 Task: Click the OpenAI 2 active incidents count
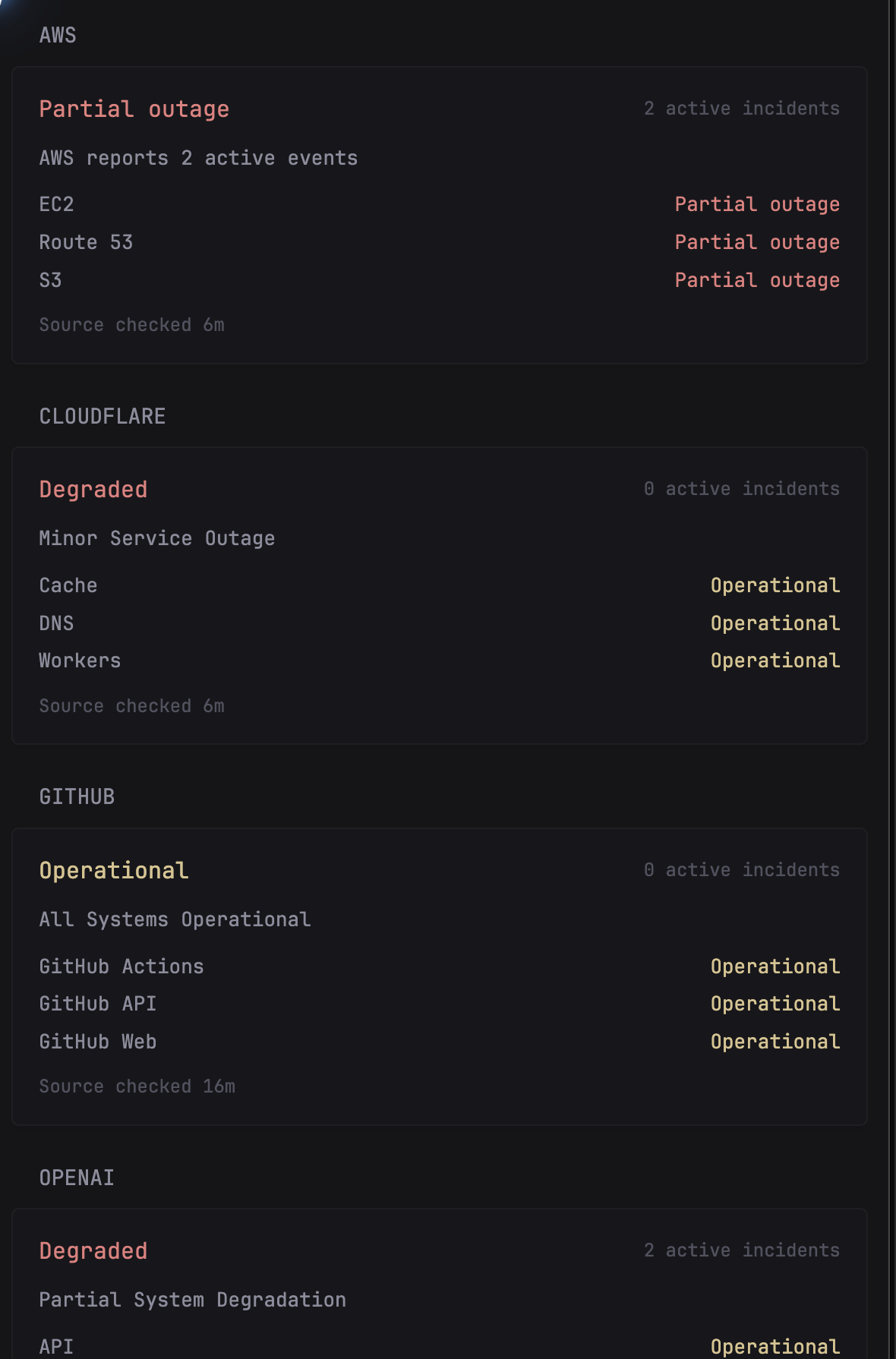coord(742,1250)
